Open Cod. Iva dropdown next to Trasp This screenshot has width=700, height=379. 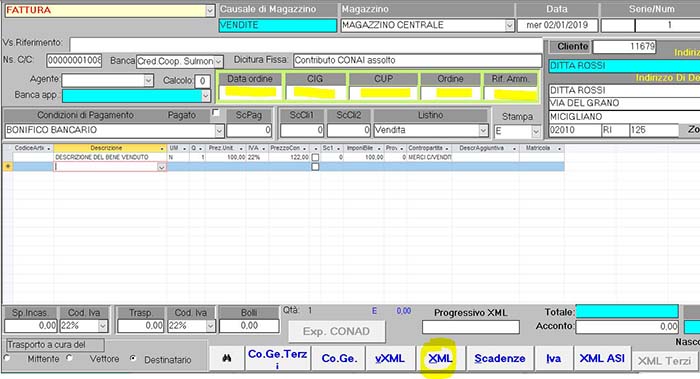pyautogui.click(x=211, y=326)
